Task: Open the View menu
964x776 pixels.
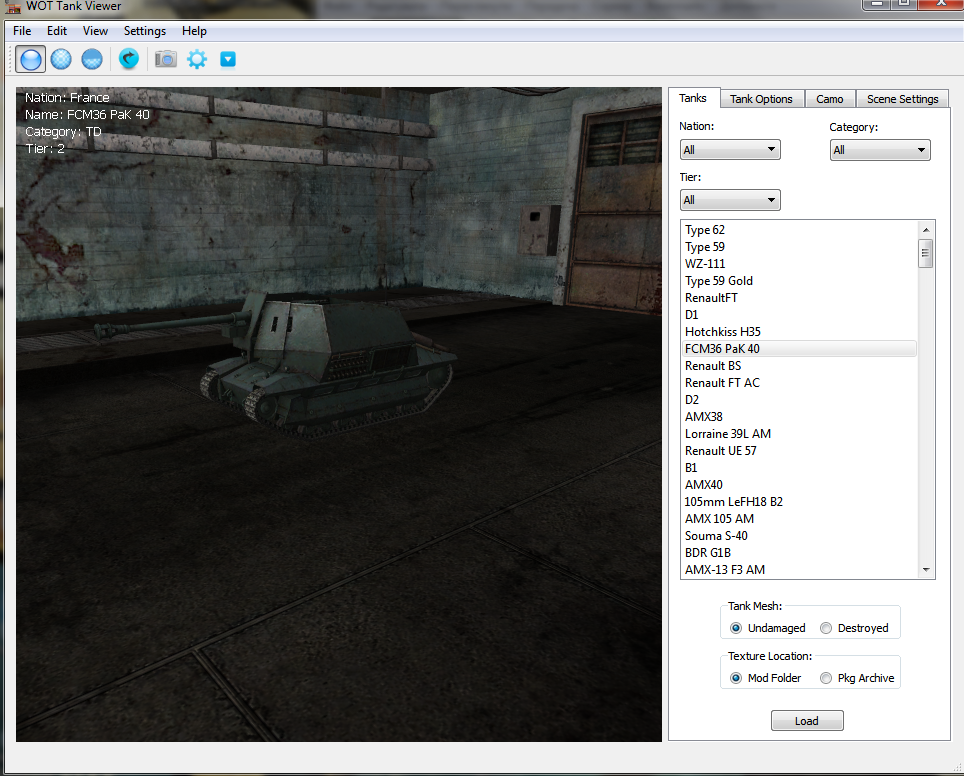Action: (x=95, y=31)
